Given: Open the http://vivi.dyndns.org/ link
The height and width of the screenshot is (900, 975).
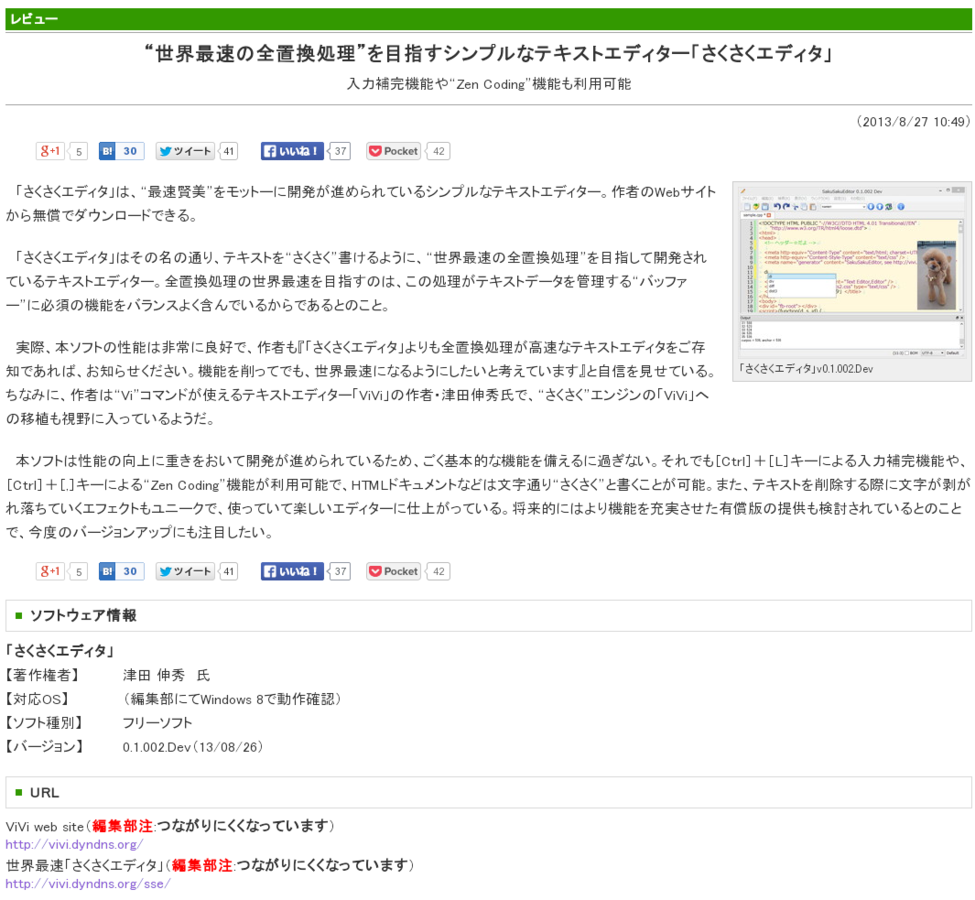Looking at the screenshot, I should tap(74, 845).
